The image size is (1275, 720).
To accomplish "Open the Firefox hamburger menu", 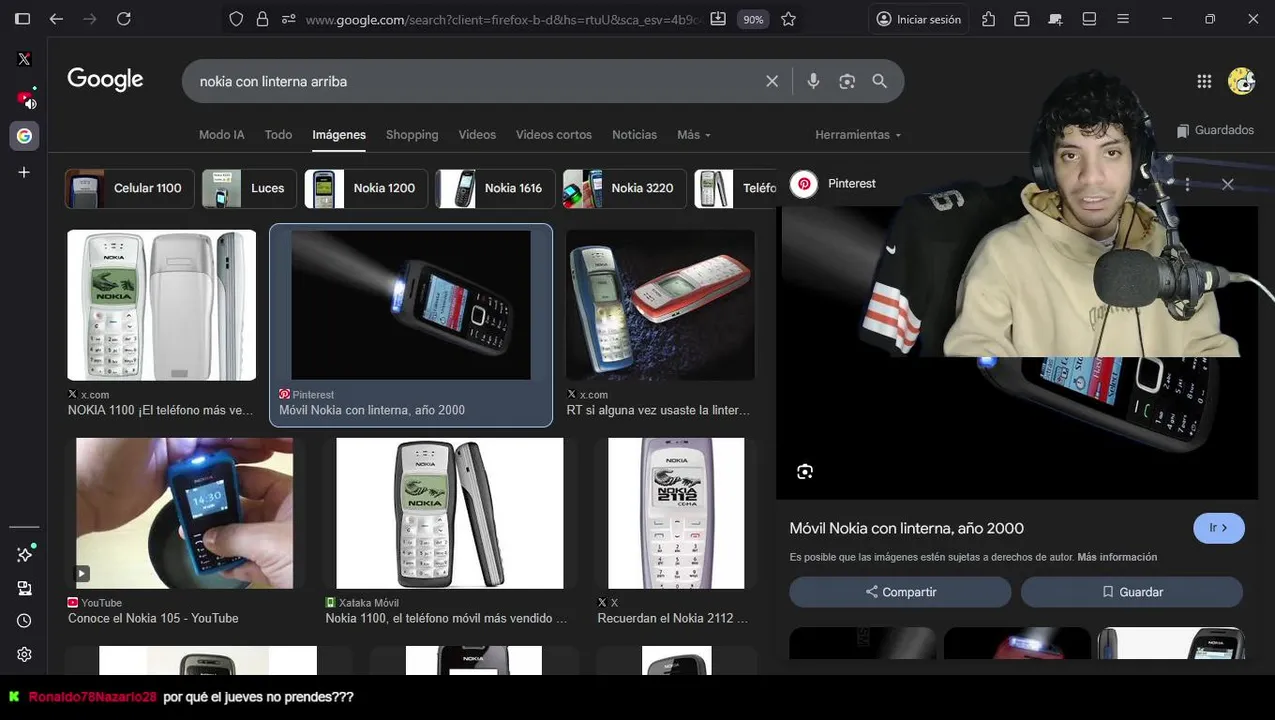I will [1123, 19].
